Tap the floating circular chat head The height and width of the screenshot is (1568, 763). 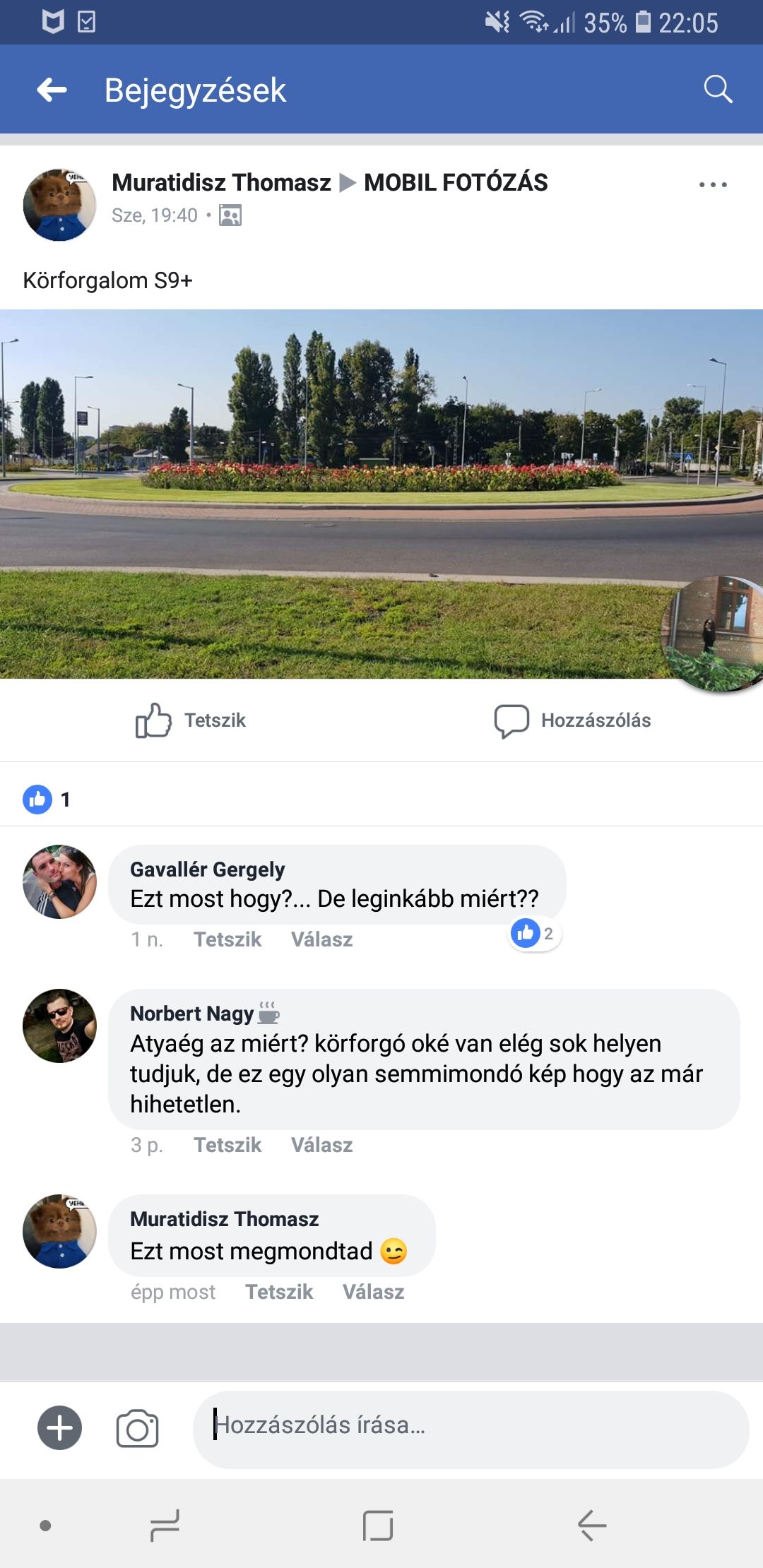(x=714, y=633)
